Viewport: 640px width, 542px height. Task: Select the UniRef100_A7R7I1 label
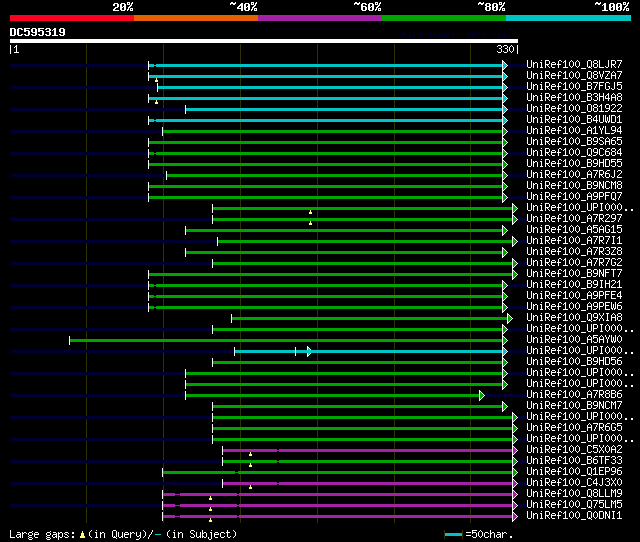[574, 241]
